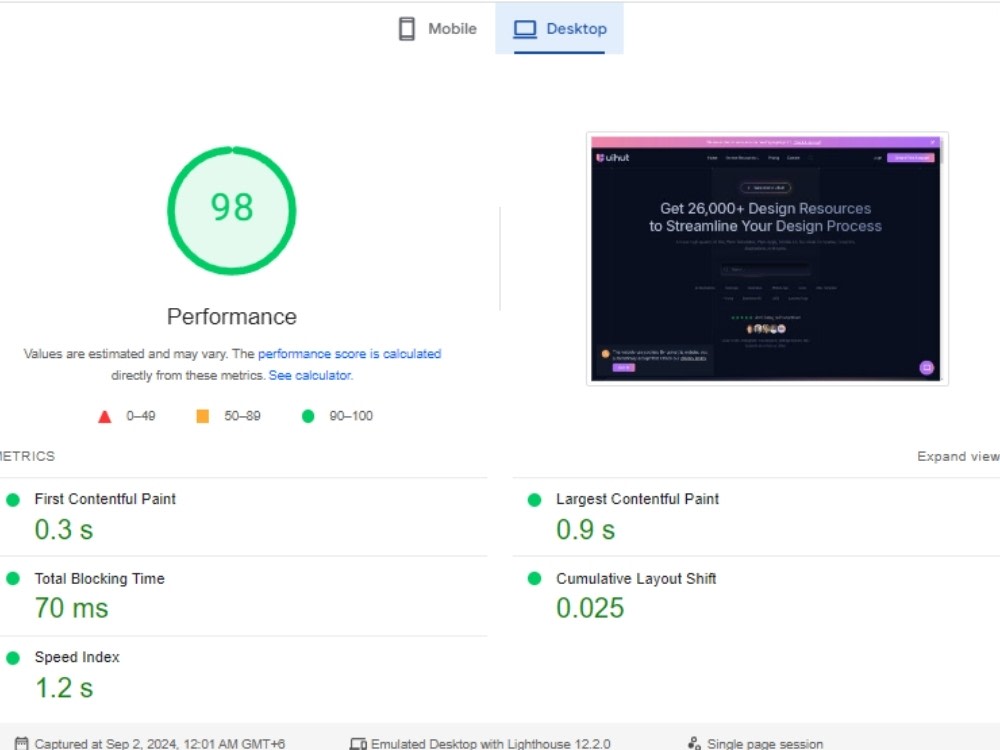Click the 0.3 s value
This screenshot has width=1000, height=750.
(x=64, y=530)
